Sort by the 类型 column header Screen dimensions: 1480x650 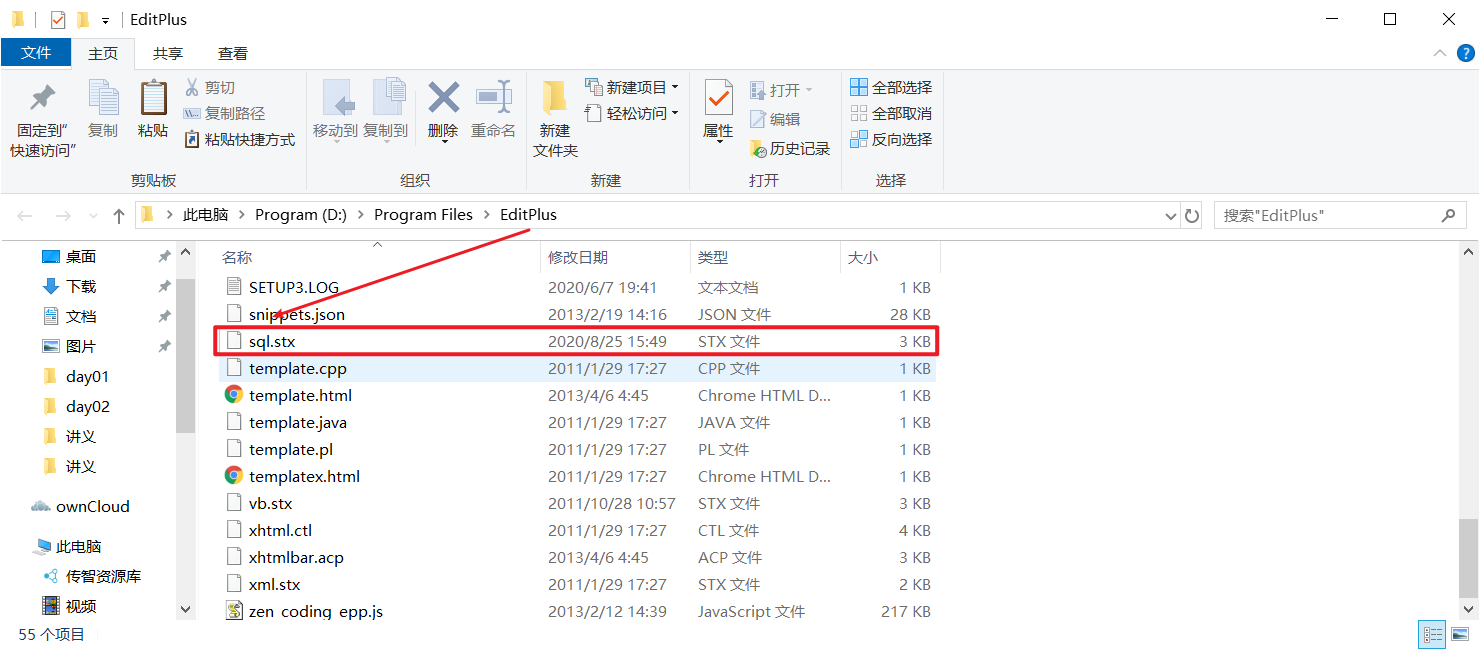click(713, 257)
